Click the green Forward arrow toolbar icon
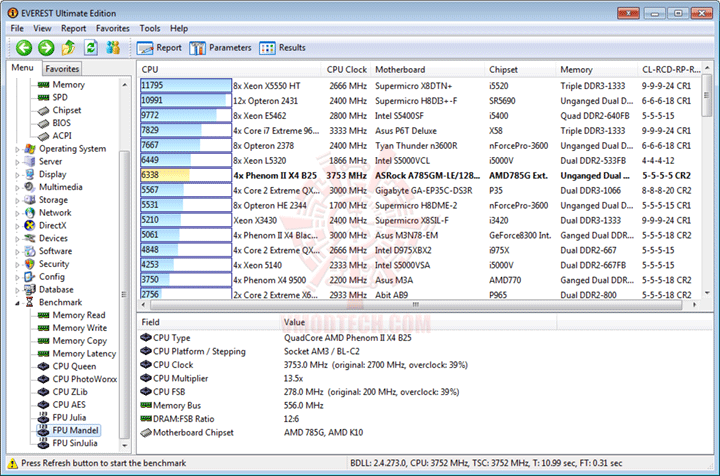 click(x=46, y=48)
